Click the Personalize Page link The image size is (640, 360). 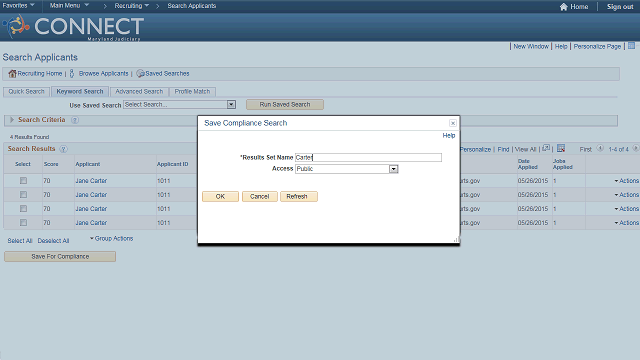tap(597, 47)
